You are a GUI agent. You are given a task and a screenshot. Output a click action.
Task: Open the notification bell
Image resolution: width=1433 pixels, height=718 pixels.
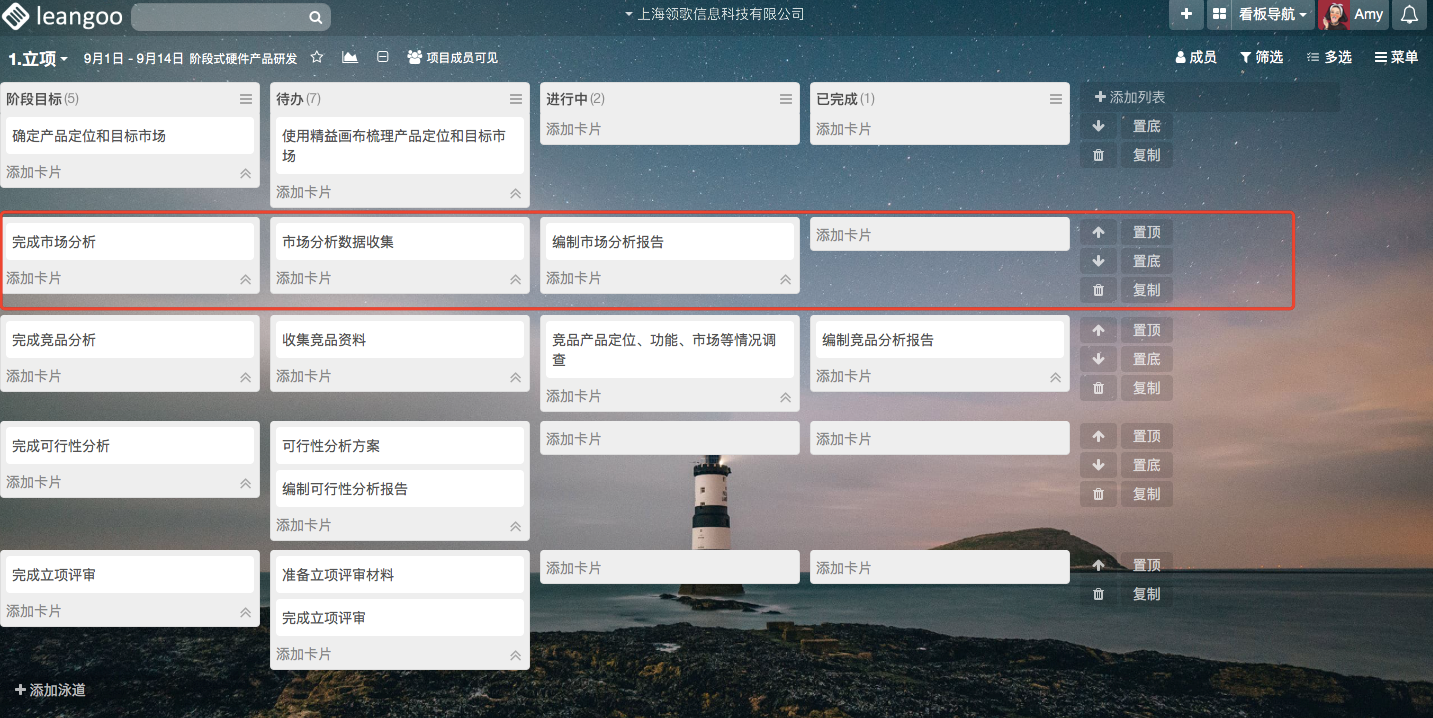1409,14
